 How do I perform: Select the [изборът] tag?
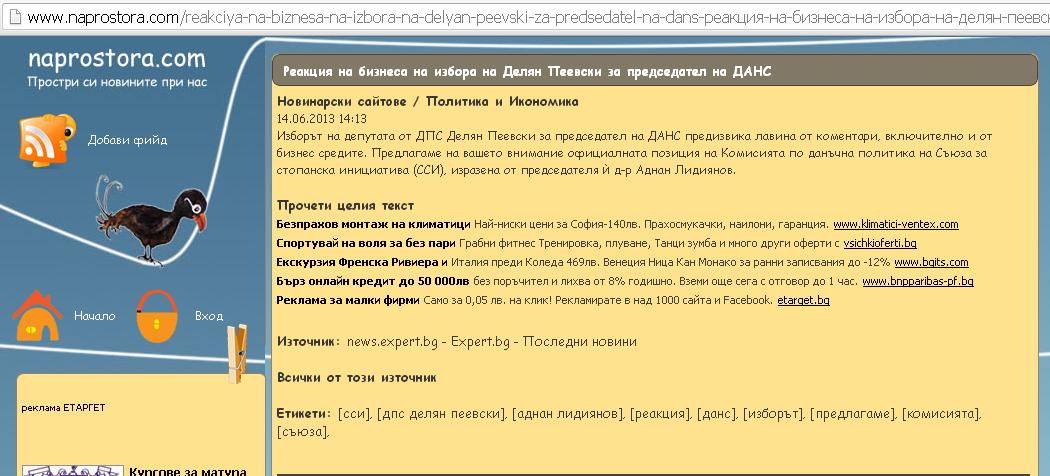pos(773,414)
